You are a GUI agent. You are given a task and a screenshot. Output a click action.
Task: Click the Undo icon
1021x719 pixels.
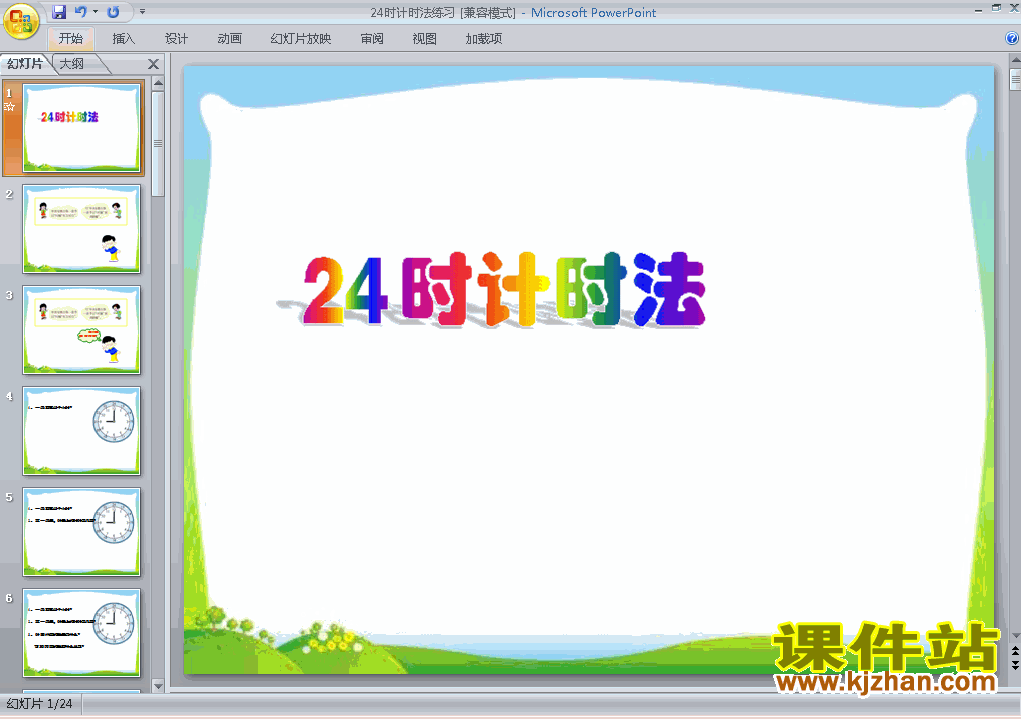[80, 12]
